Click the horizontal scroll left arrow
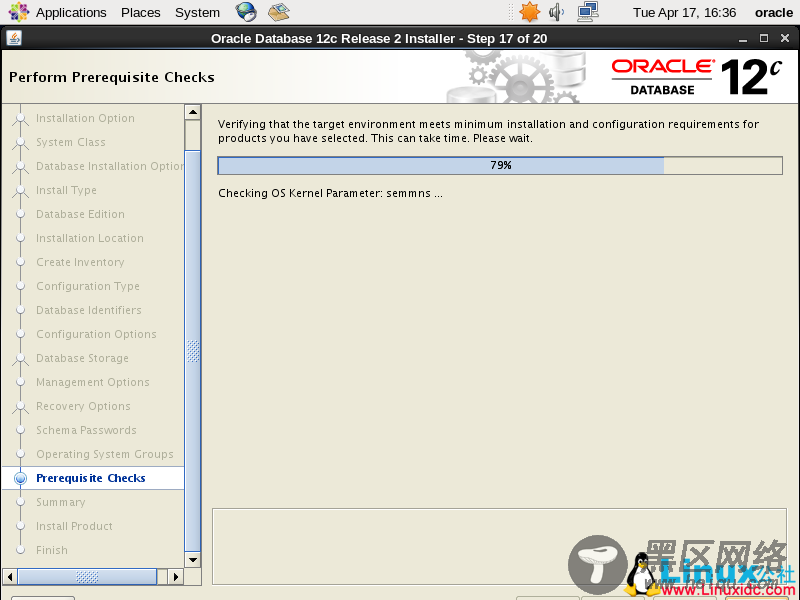This screenshot has width=800, height=600. (10, 577)
